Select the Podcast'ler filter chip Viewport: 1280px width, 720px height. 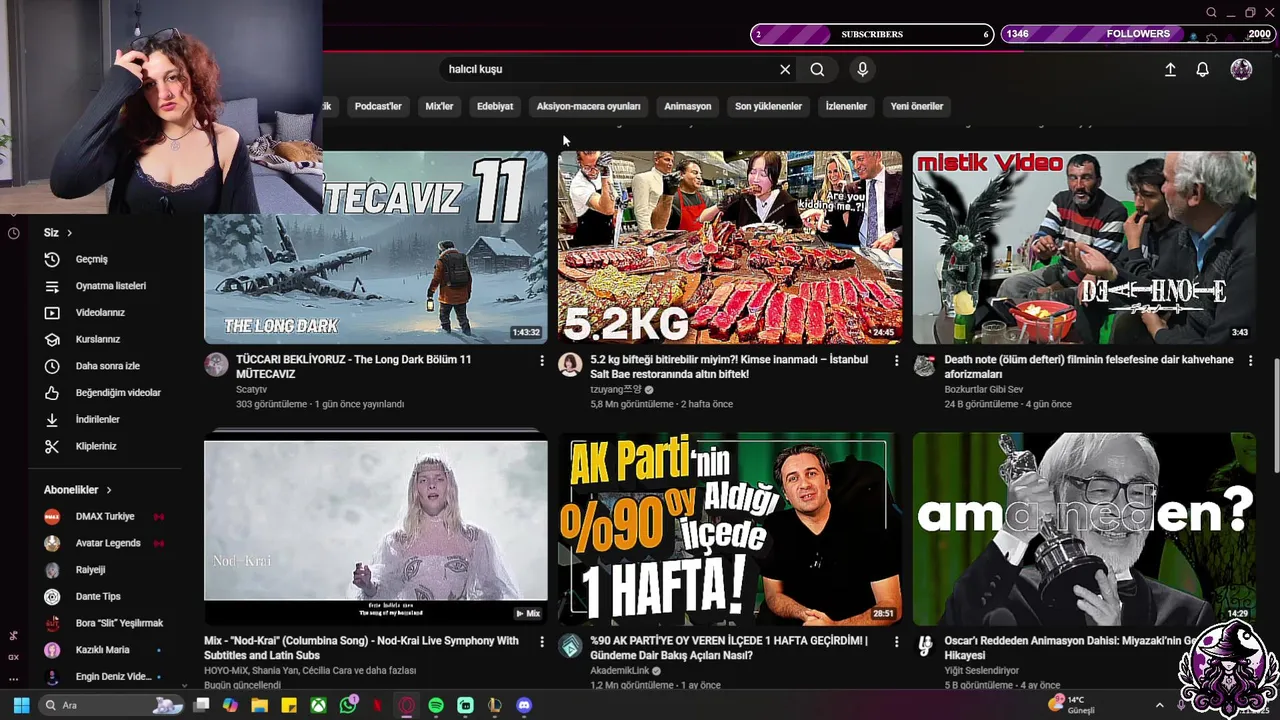[x=378, y=106]
